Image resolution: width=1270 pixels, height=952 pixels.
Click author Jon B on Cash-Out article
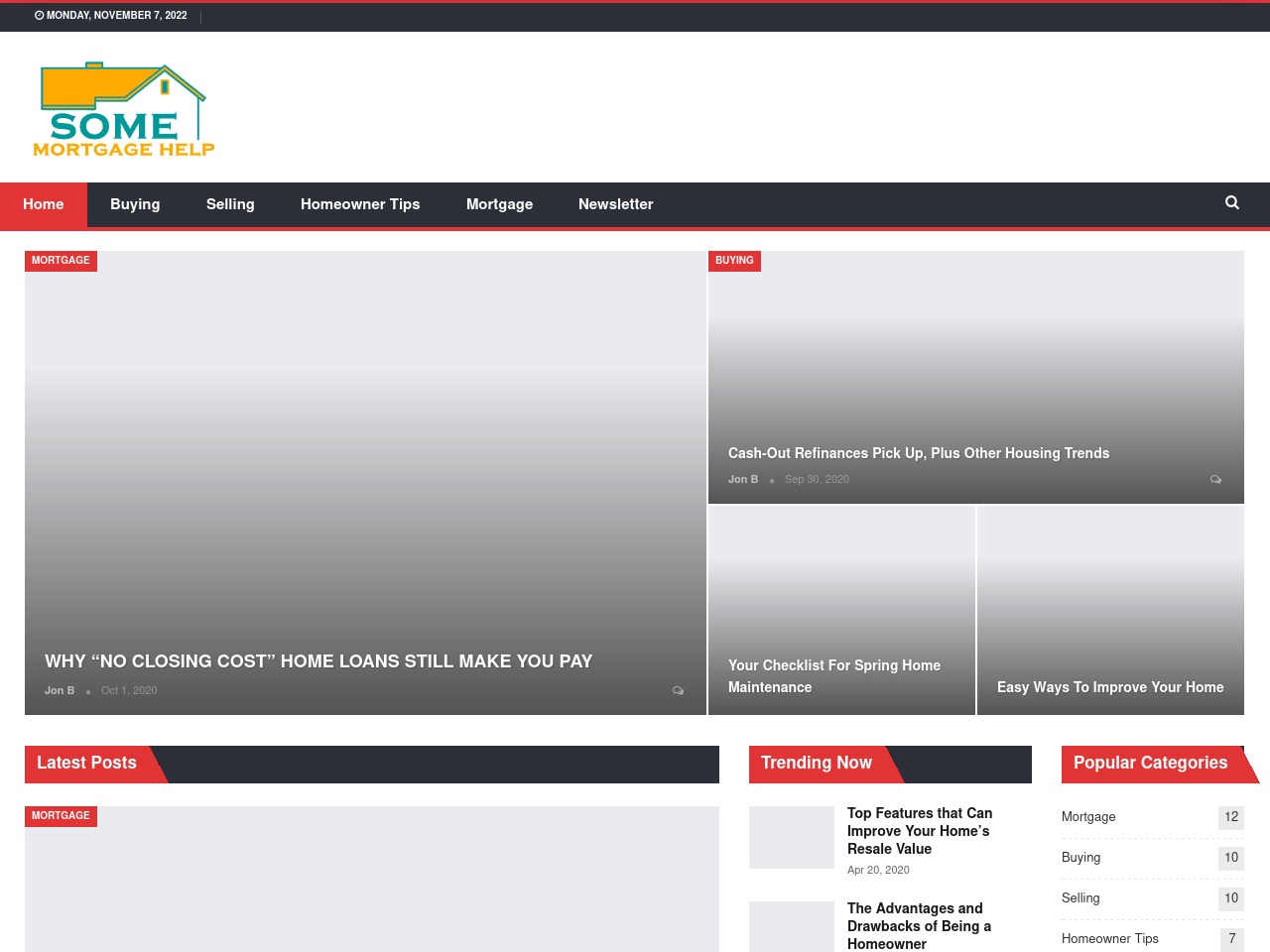(x=743, y=479)
